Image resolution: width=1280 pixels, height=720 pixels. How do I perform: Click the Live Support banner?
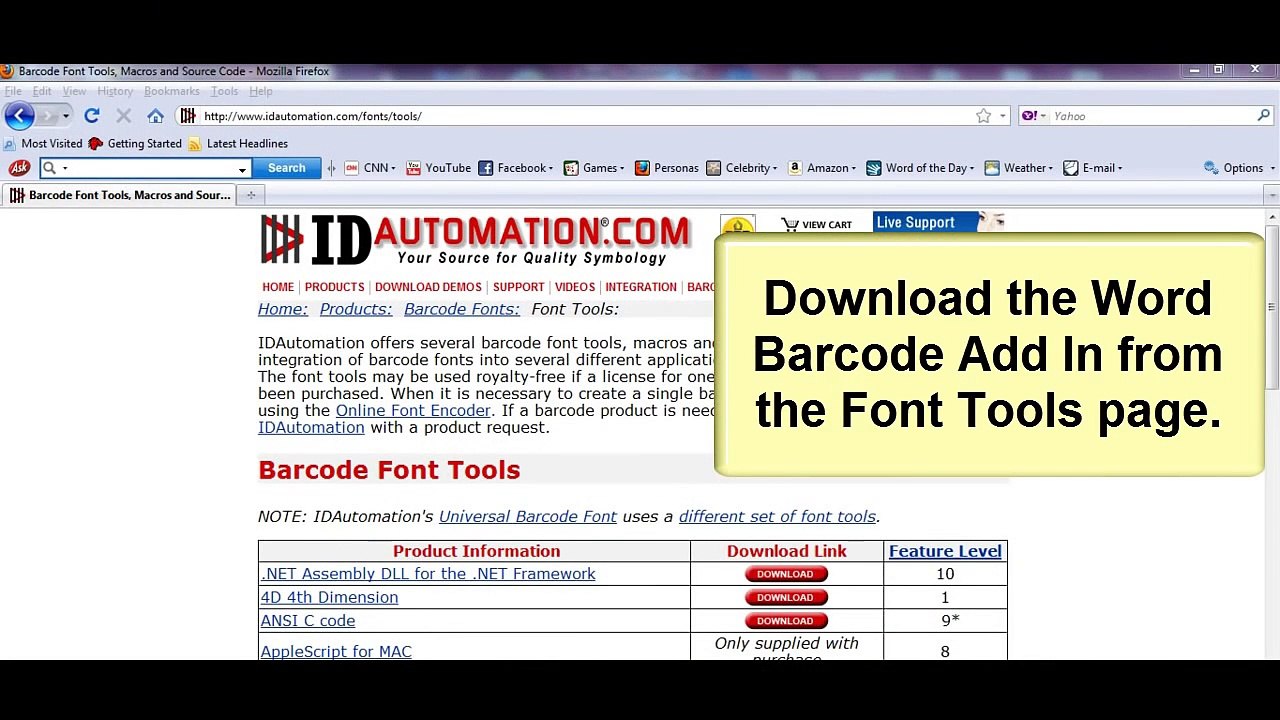coord(938,222)
